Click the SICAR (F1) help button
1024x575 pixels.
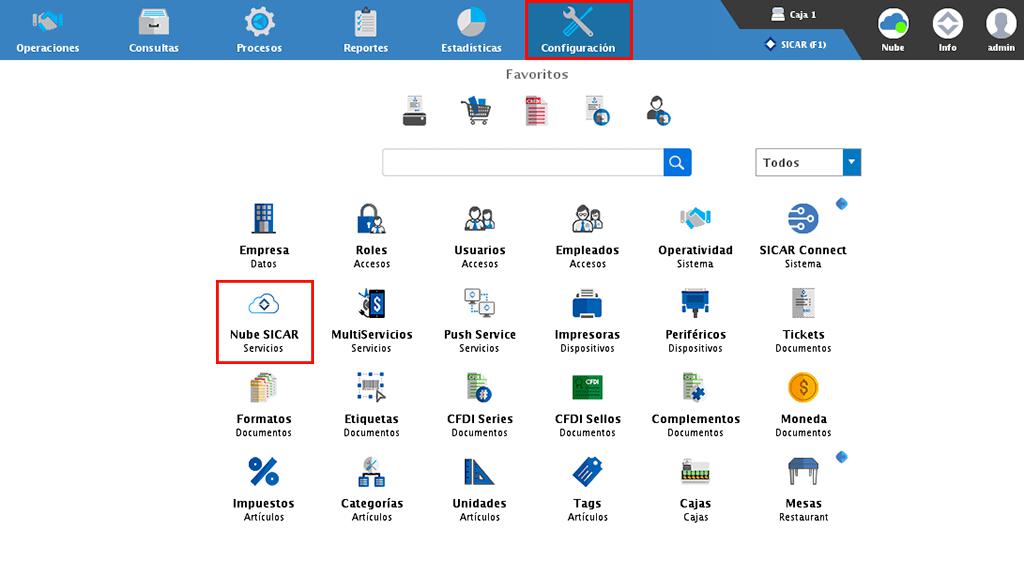pos(795,44)
